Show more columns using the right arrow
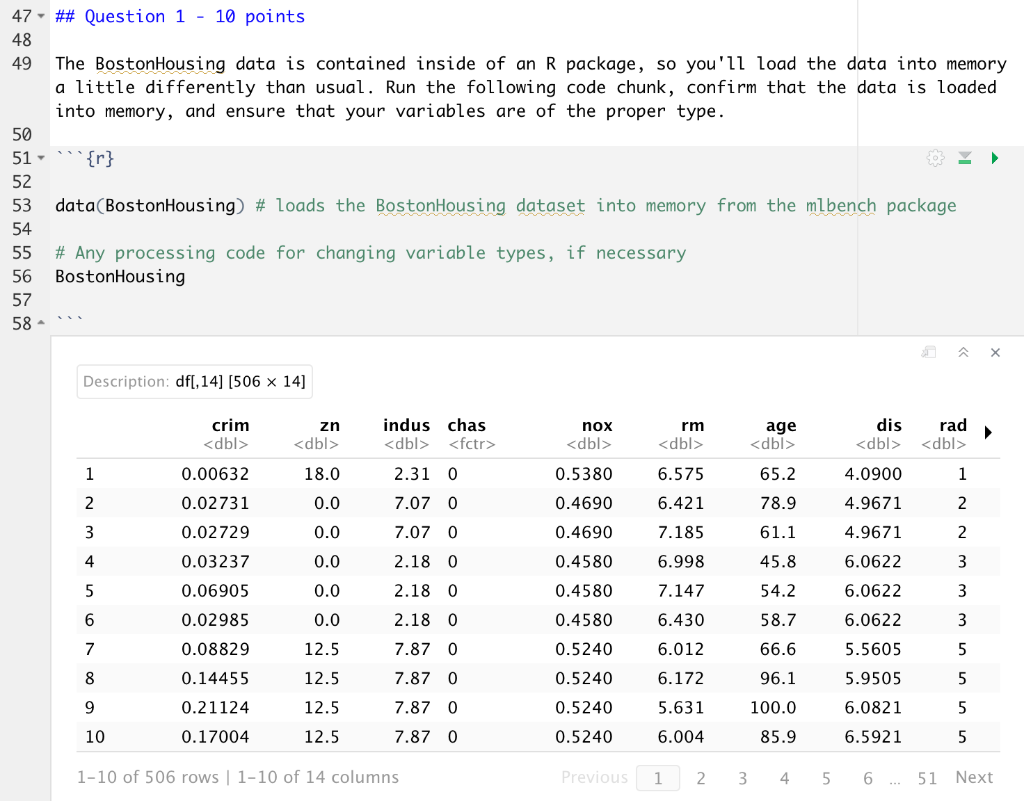The width and height of the screenshot is (1024, 801). pyautogui.click(x=987, y=432)
